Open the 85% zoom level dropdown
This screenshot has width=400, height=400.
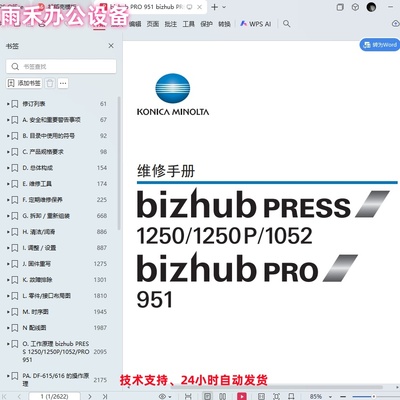(x=320, y=396)
